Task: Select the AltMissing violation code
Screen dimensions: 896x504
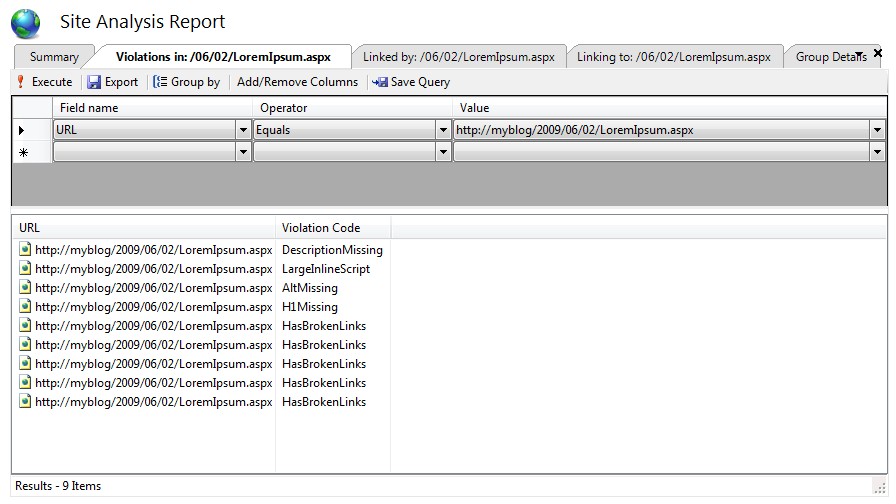Action: pyautogui.click(x=310, y=287)
